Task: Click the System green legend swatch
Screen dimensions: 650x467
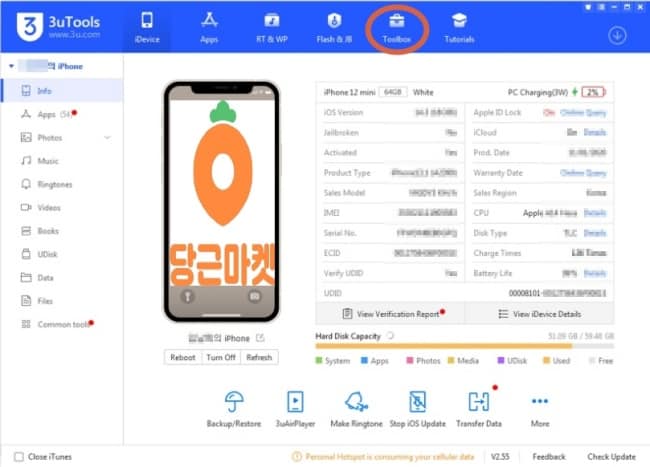Action: tap(319, 361)
